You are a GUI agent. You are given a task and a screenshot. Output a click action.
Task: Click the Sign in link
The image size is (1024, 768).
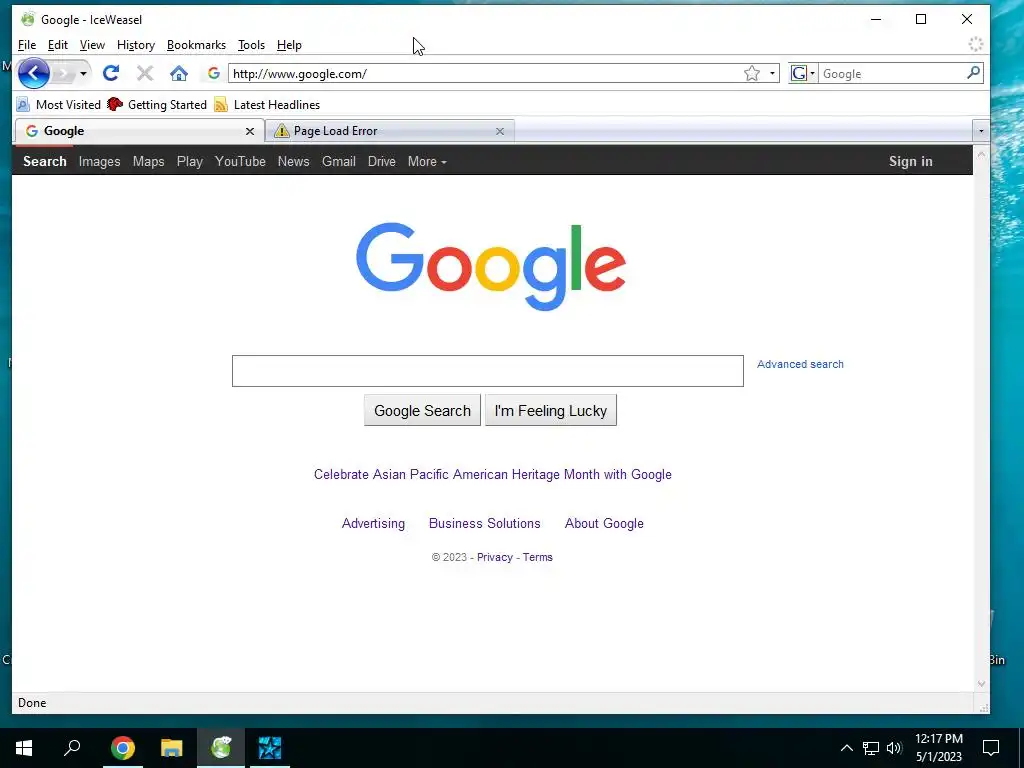910,161
